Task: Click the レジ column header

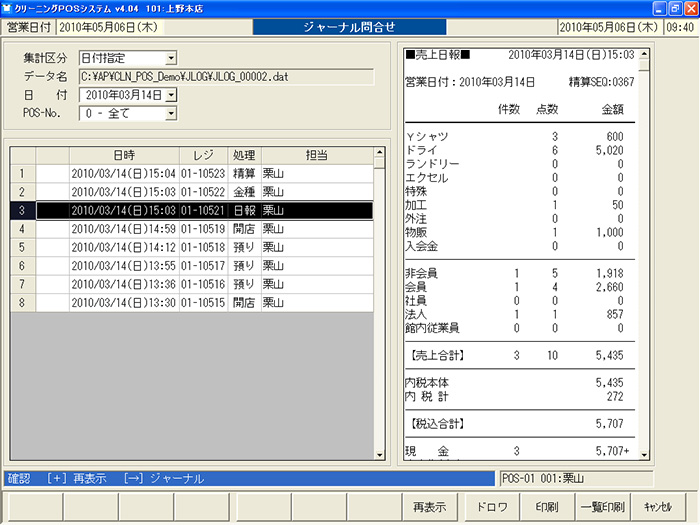Action: (x=204, y=155)
